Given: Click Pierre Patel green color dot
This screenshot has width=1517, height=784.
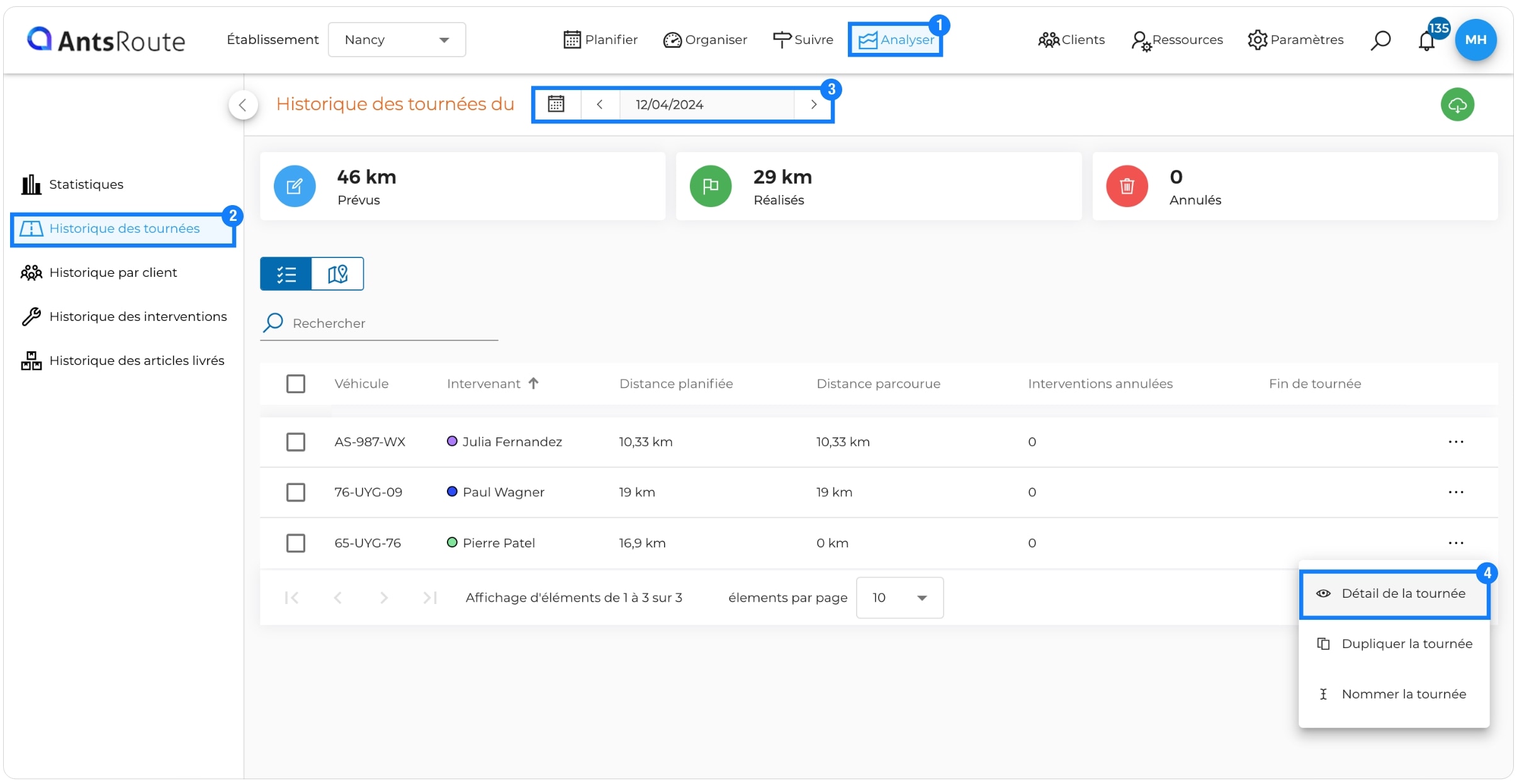Looking at the screenshot, I should 452,542.
